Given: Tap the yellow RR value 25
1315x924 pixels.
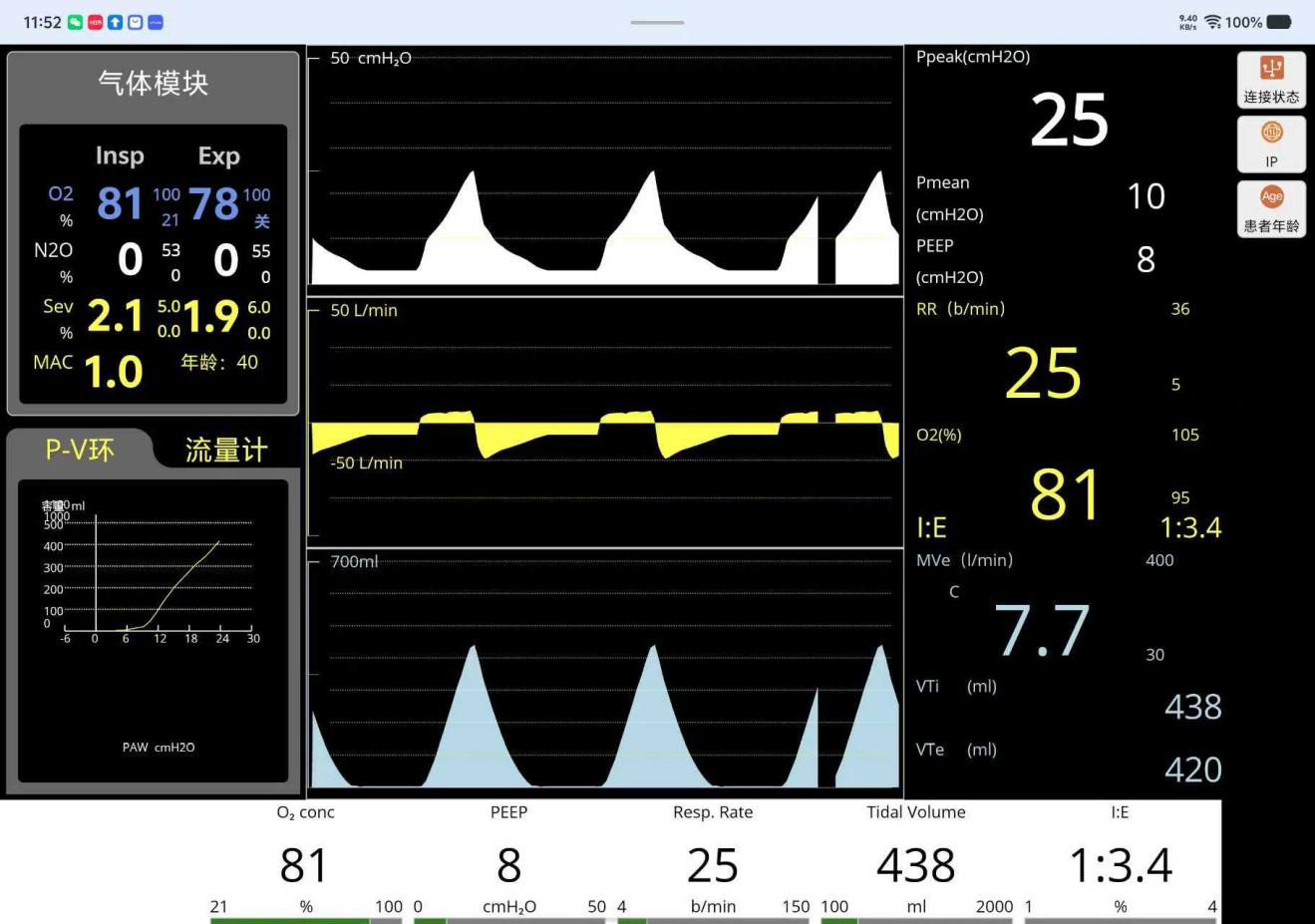Looking at the screenshot, I should point(1043,373).
